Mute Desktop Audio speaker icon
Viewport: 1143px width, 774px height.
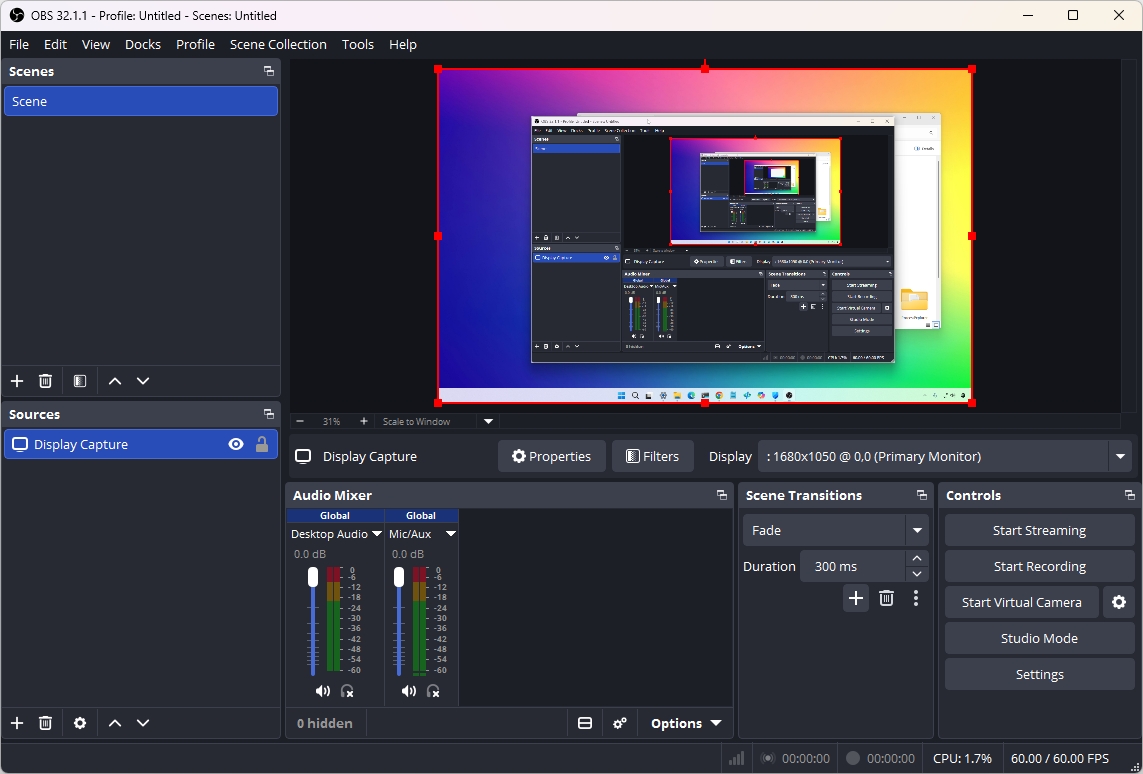pyautogui.click(x=322, y=690)
